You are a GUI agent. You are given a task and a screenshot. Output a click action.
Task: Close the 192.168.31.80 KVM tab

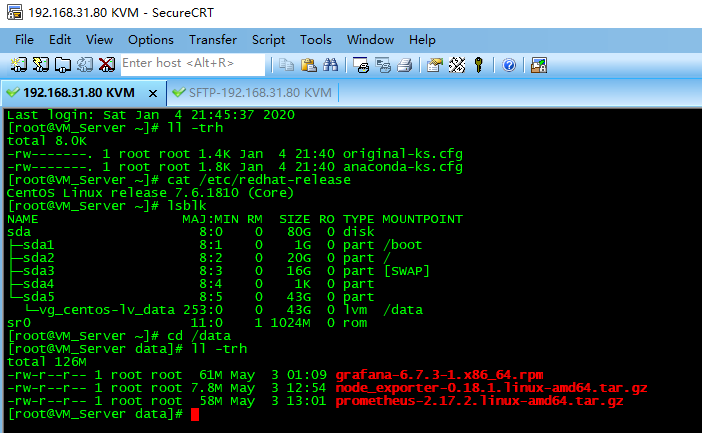coord(153,94)
